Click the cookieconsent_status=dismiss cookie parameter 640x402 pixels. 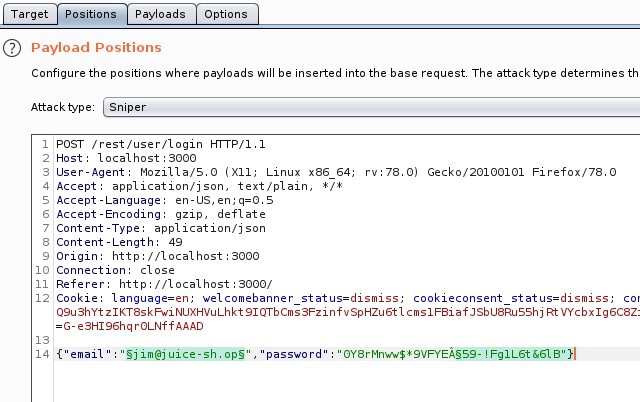[511, 298]
